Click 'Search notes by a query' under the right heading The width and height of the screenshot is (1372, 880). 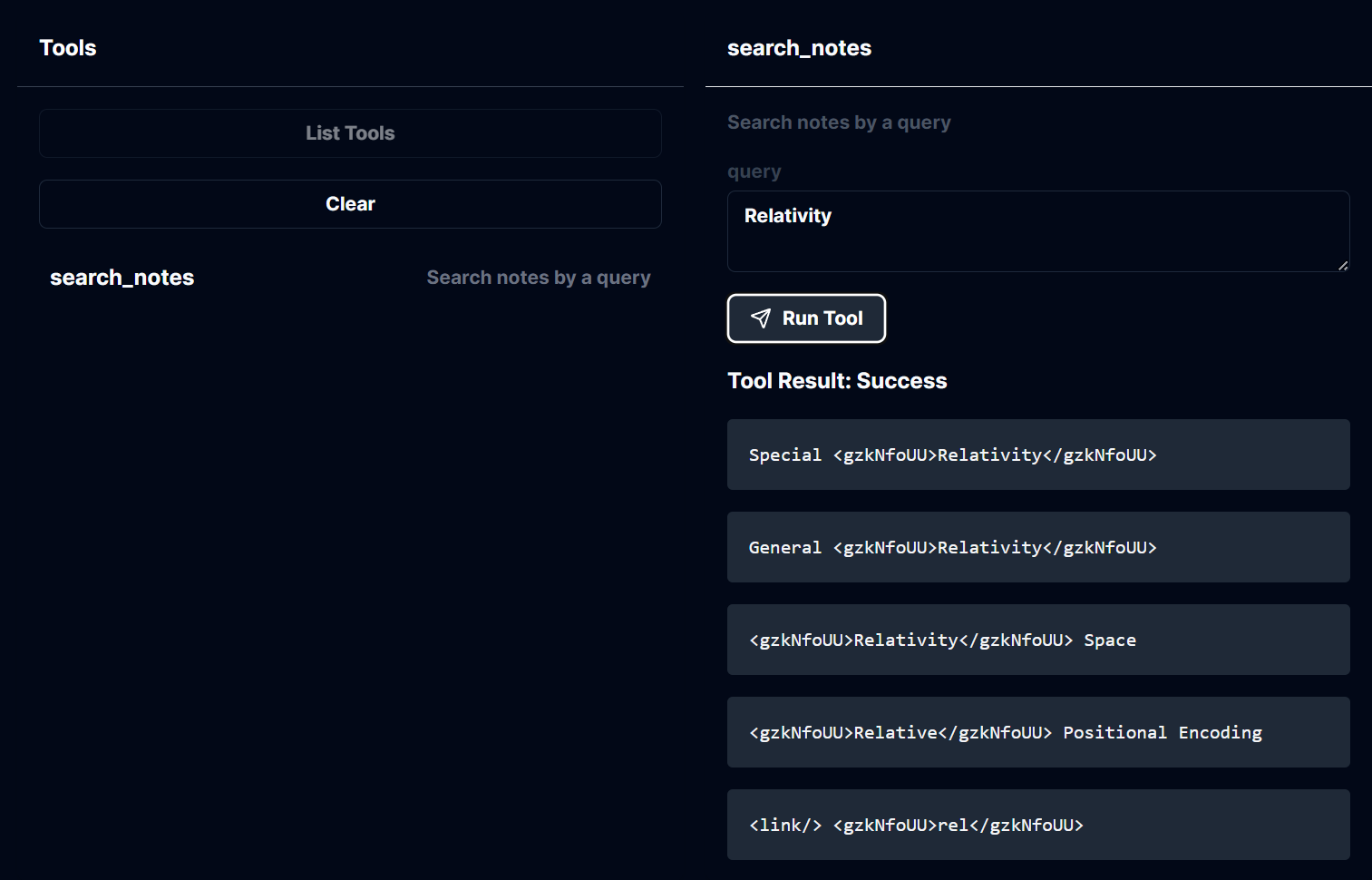tap(839, 122)
